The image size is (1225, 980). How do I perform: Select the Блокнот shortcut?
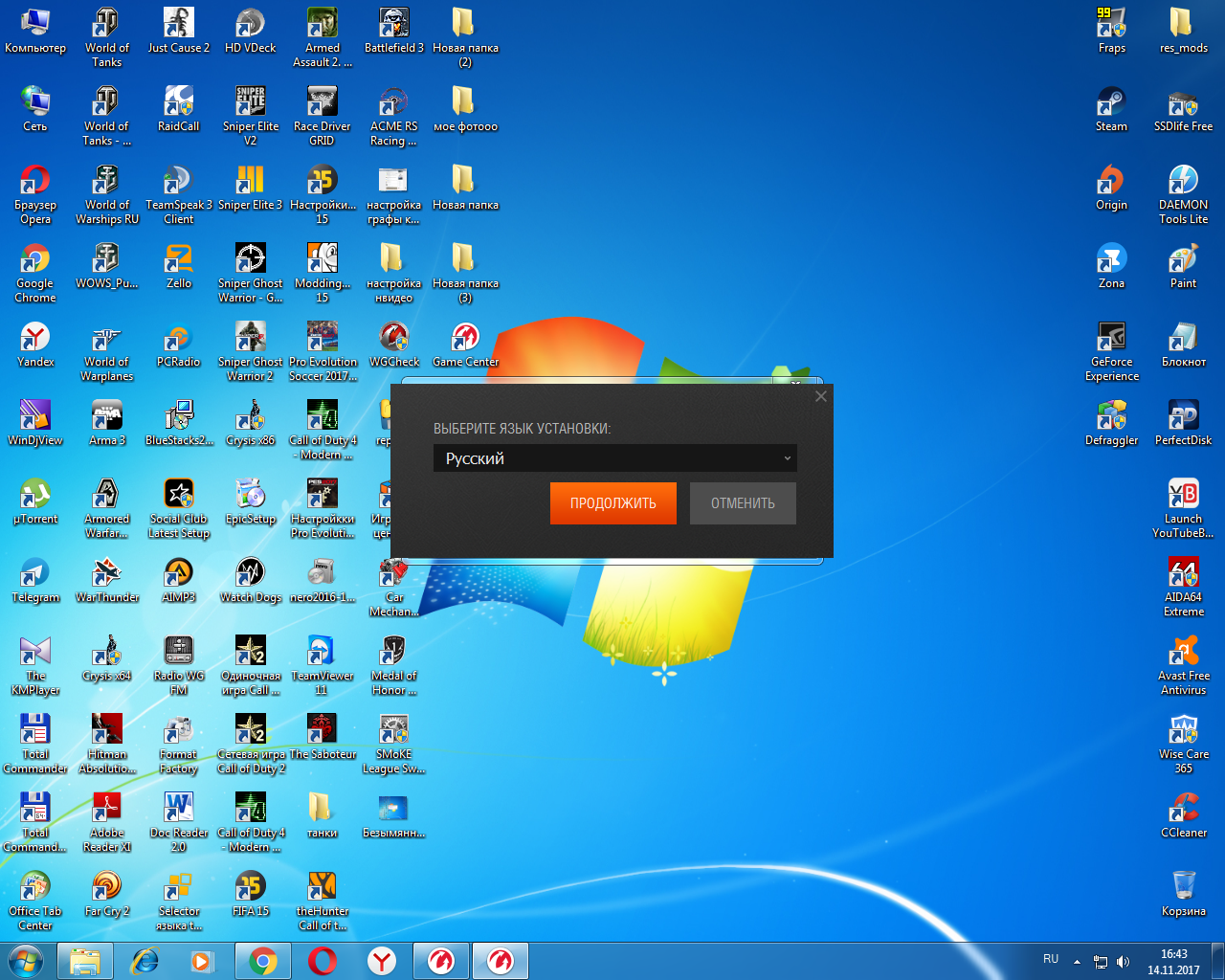1183,345
